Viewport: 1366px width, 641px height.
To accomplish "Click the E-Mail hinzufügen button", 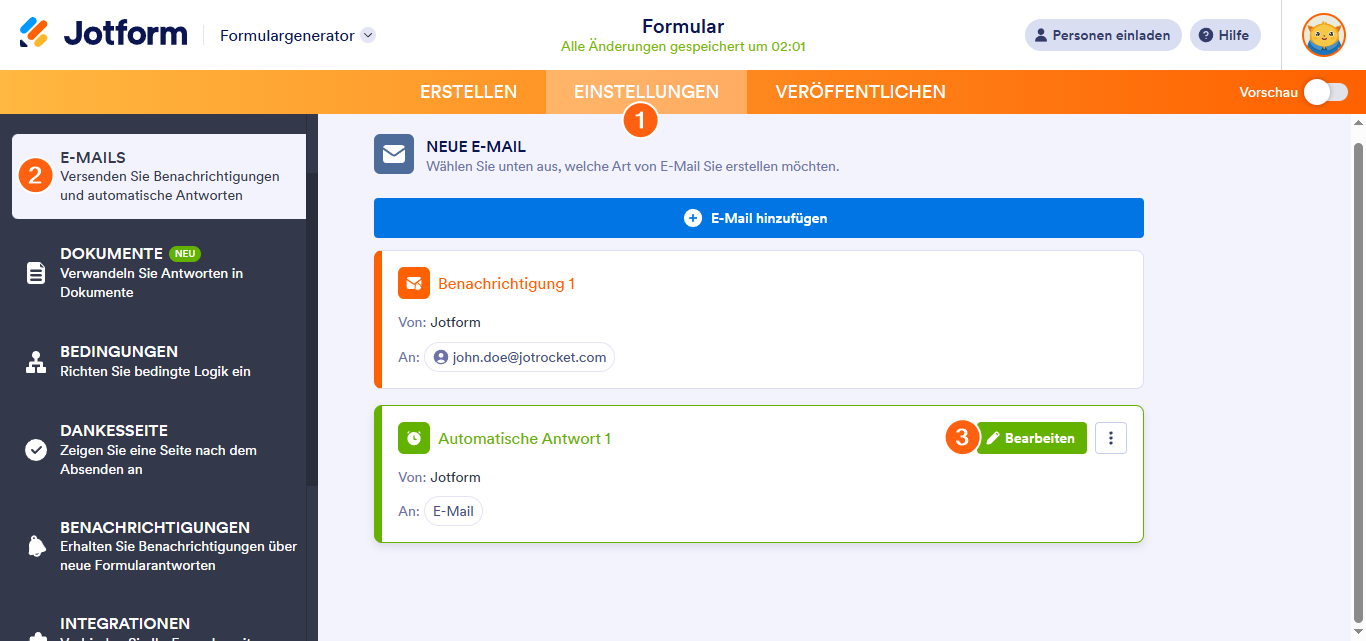I will coord(758,218).
